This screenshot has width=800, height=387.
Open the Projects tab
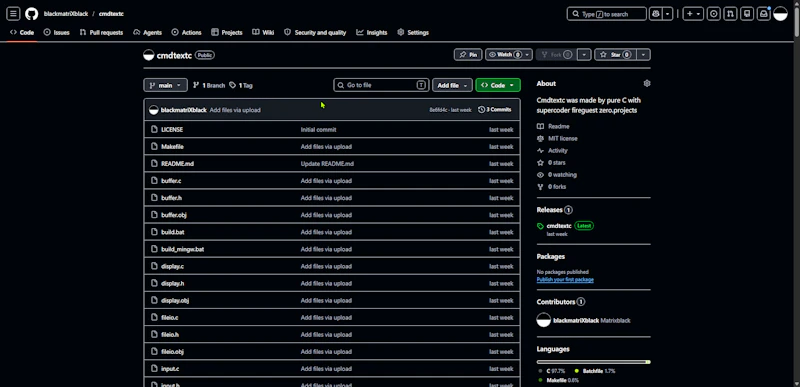click(x=227, y=33)
